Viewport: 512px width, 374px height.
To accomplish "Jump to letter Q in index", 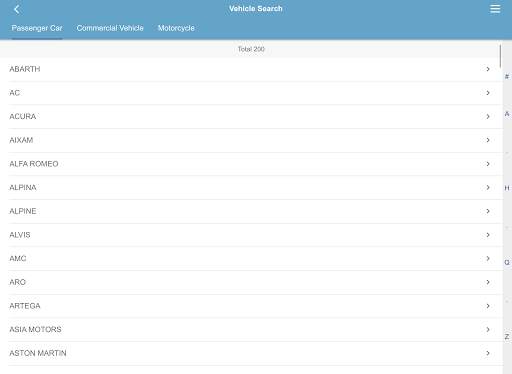I will click(x=507, y=262).
